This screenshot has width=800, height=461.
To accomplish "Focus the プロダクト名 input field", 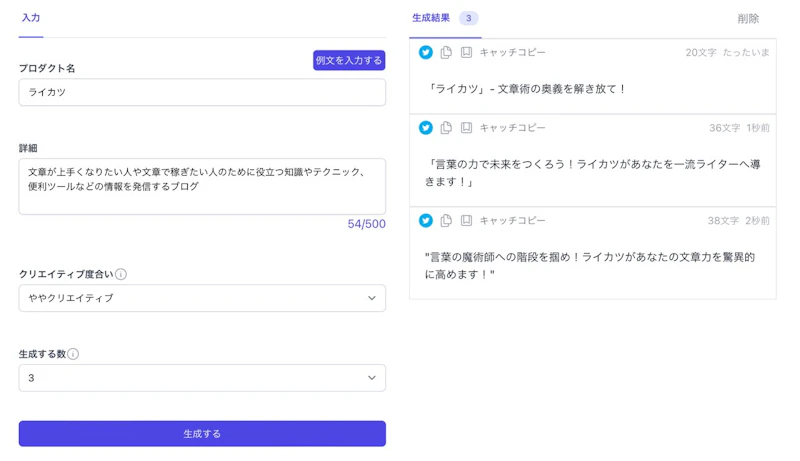I will point(202,92).
